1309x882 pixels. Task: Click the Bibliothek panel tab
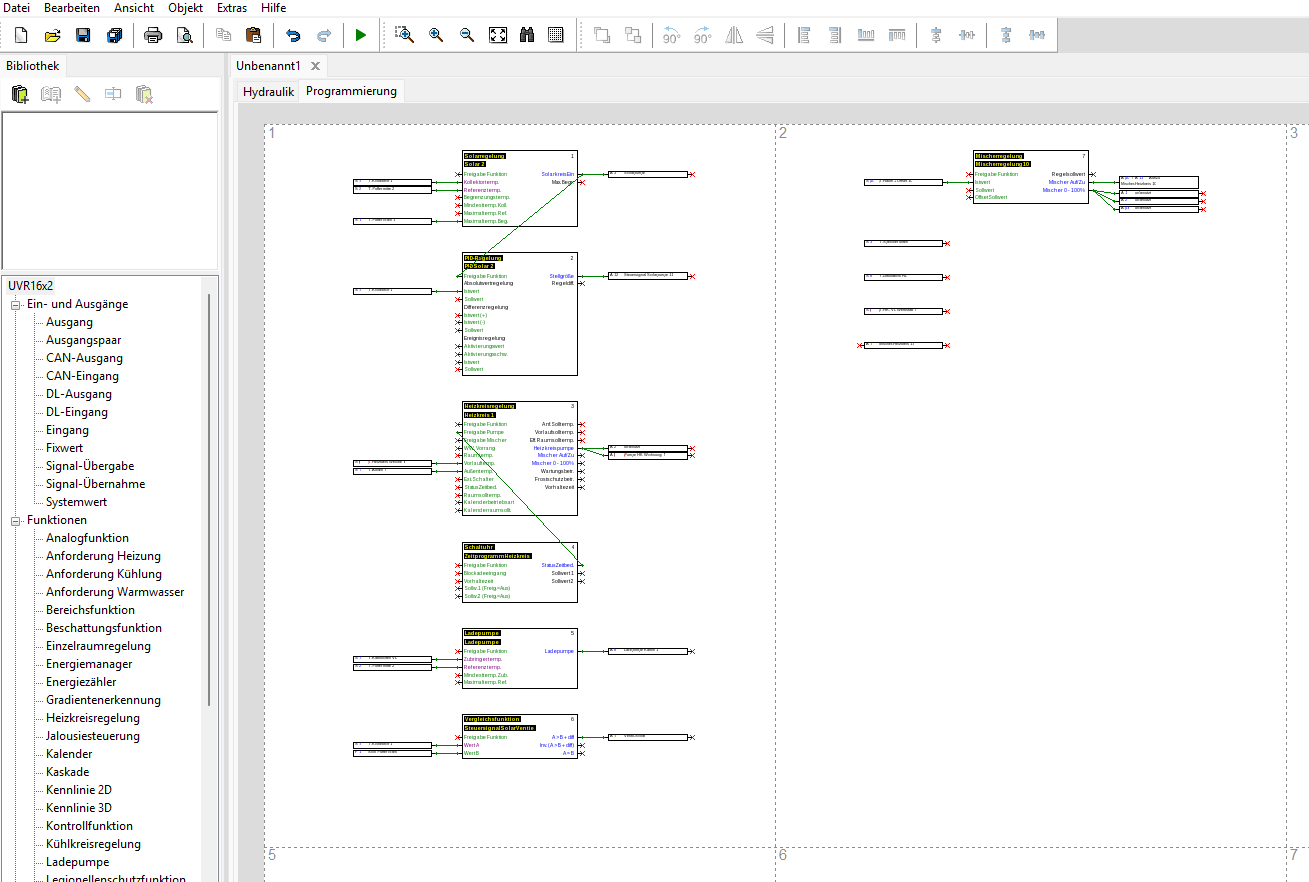pyautogui.click(x=33, y=66)
